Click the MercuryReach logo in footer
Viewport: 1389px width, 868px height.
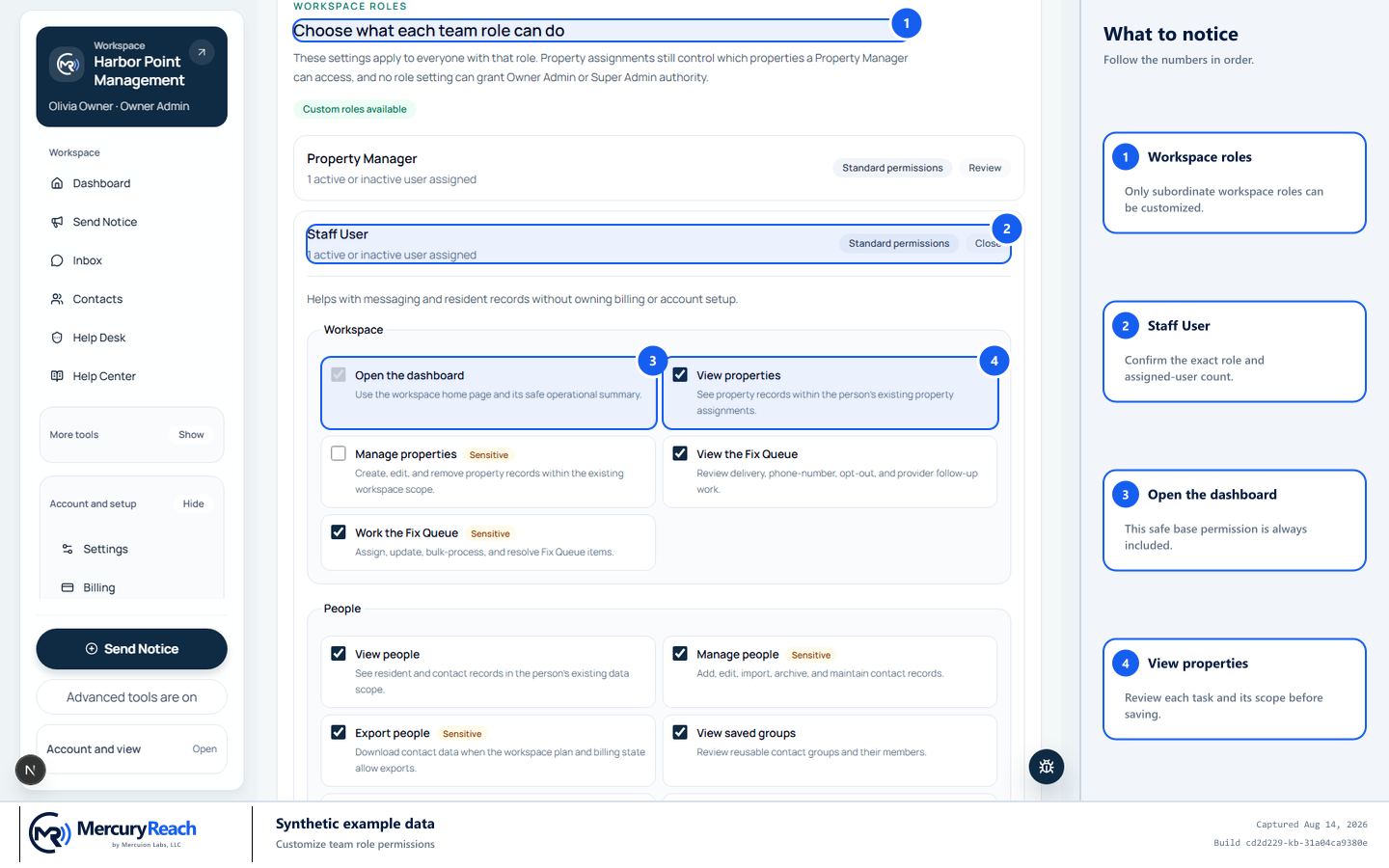click(112, 831)
